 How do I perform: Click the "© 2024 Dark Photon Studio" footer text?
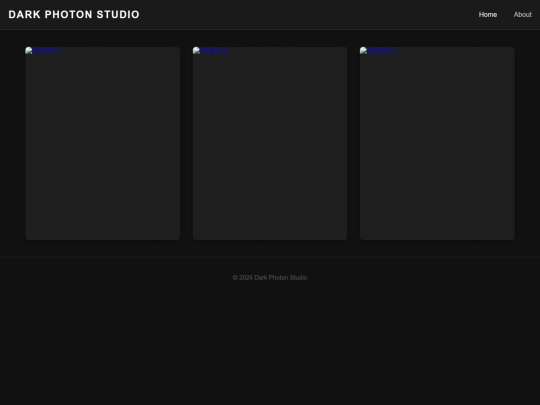coord(270,278)
